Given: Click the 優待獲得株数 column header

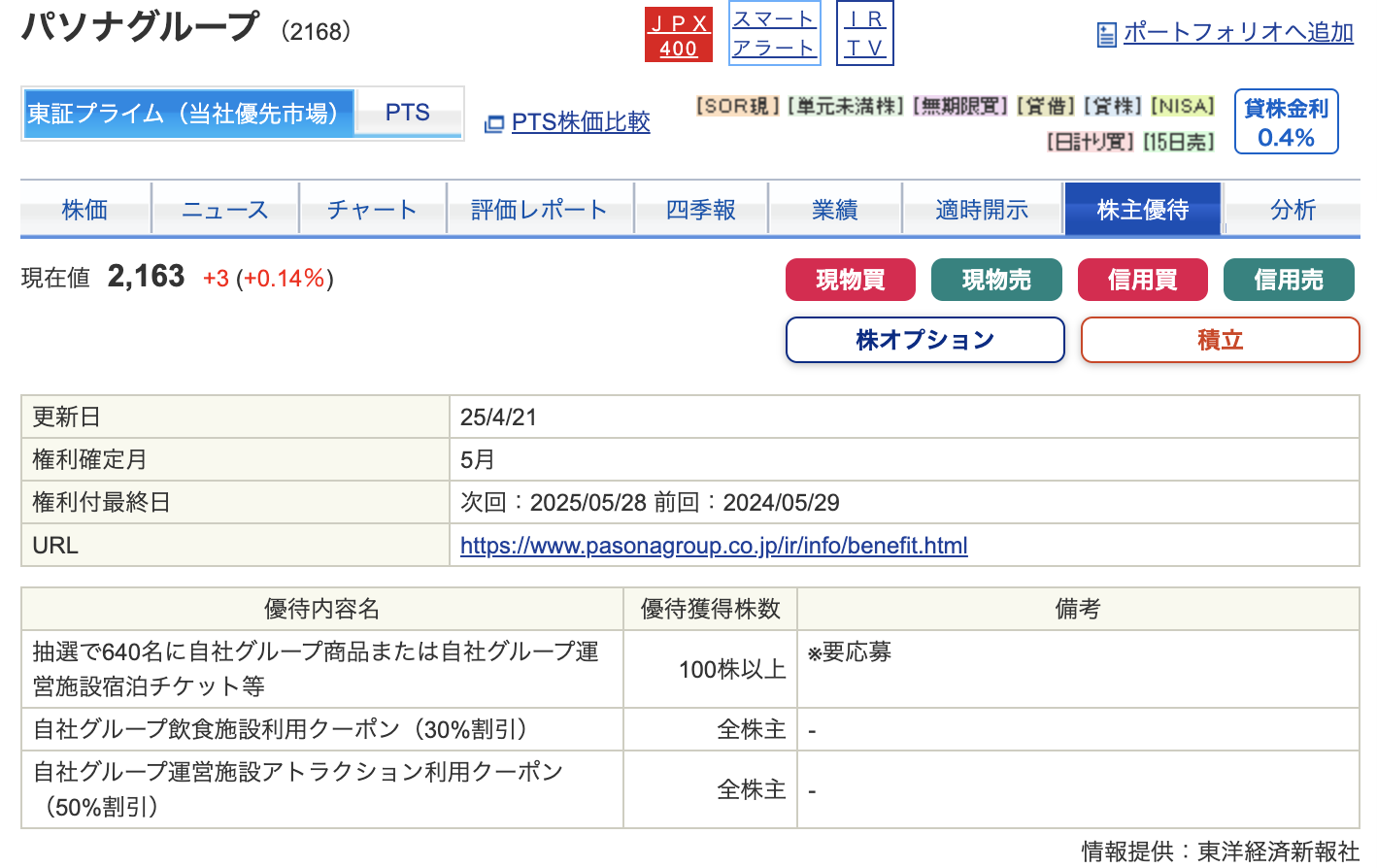Looking at the screenshot, I should pos(711,609).
